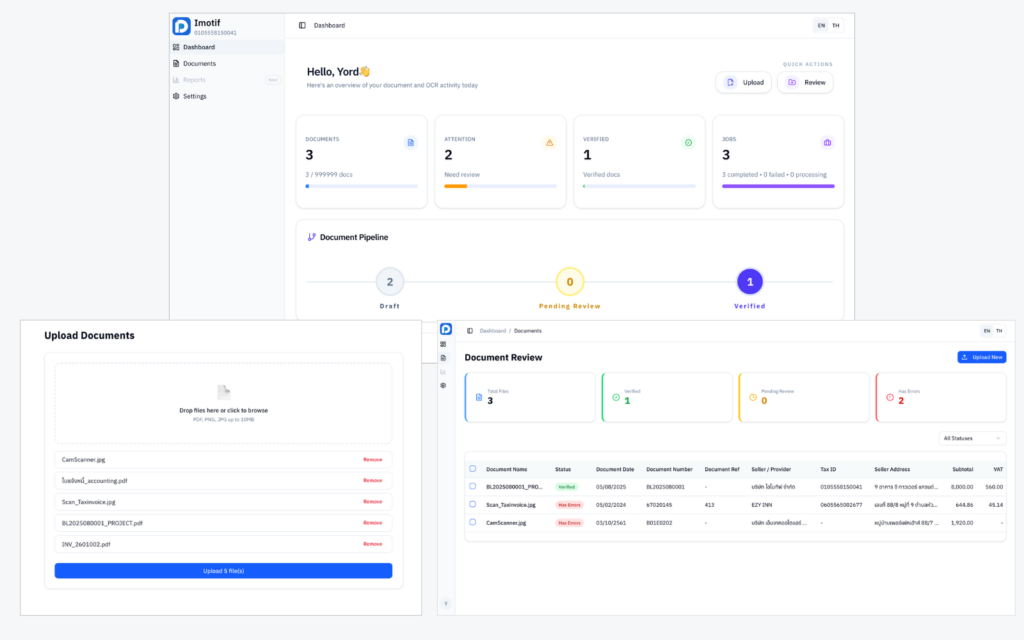Open the All Statuses filter dropdown
The image size is (1024, 640).
click(x=970, y=437)
